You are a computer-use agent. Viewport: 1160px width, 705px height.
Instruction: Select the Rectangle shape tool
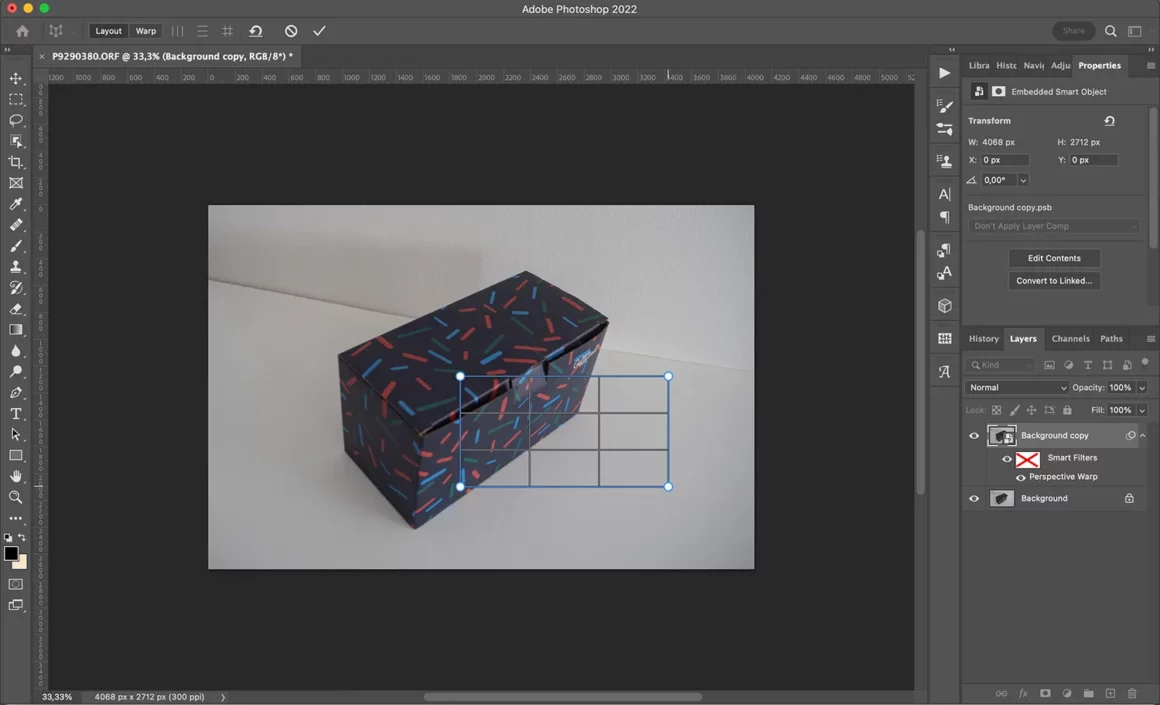point(16,455)
